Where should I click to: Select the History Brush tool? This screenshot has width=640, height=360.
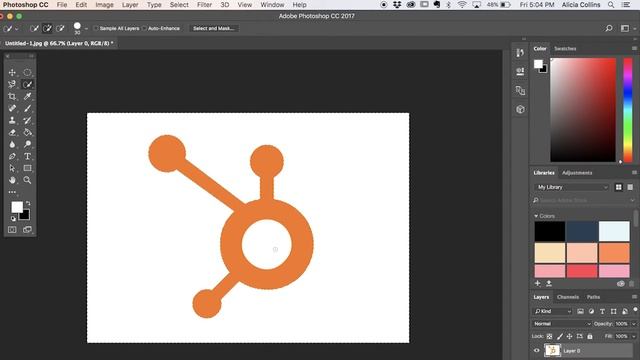coord(27,120)
